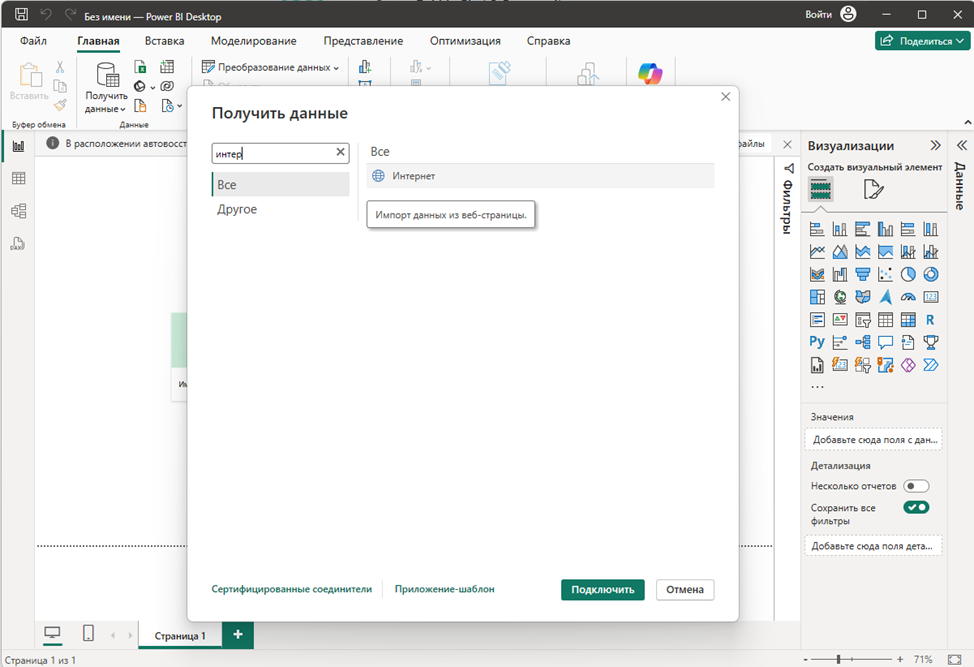Click the Save icon in title bar
The image size is (974, 667).
click(x=21, y=14)
